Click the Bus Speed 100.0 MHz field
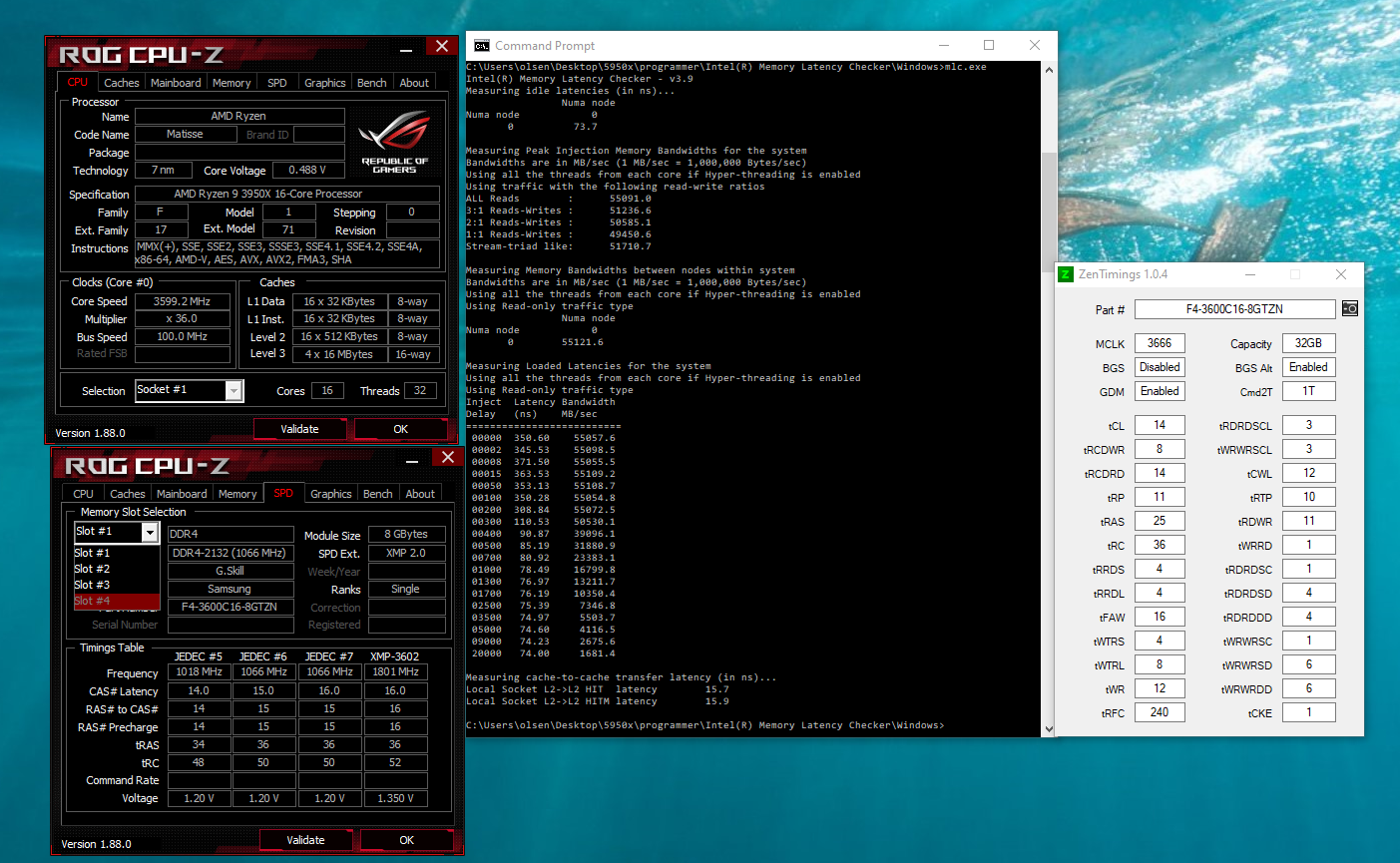This screenshot has width=1400, height=863. click(182, 337)
